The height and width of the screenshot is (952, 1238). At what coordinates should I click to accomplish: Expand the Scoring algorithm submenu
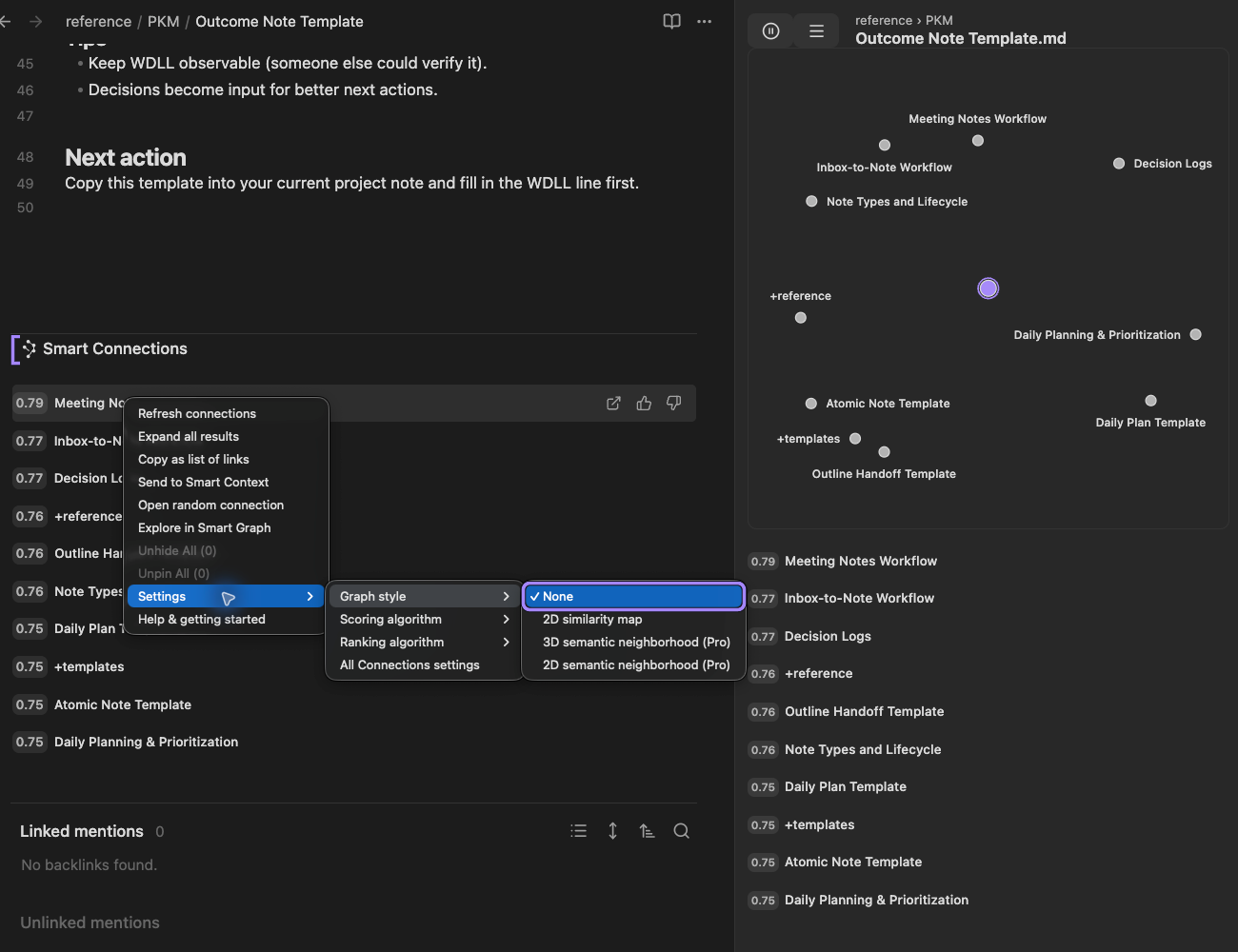click(x=425, y=619)
